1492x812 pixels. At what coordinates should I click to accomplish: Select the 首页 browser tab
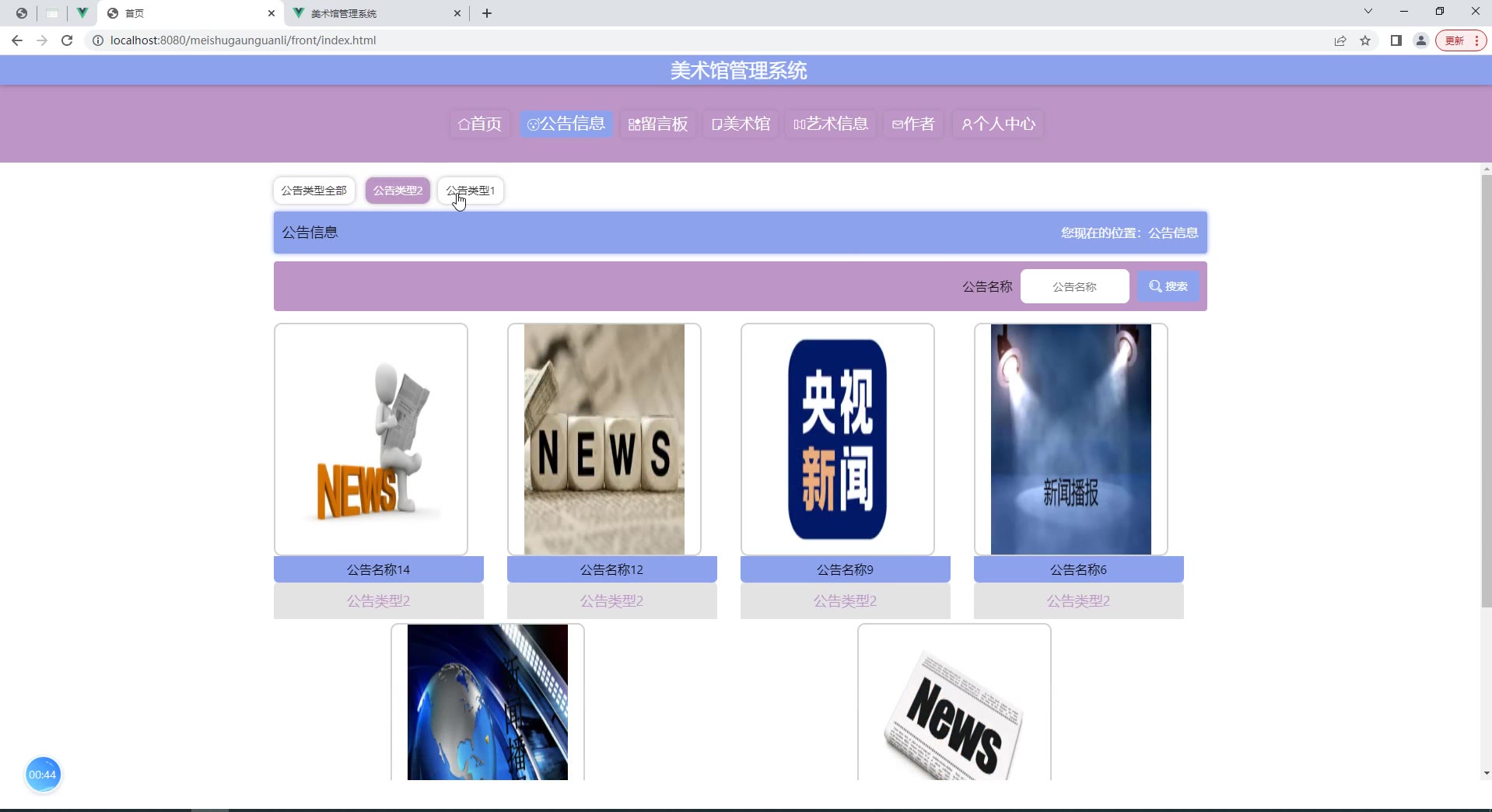coord(191,13)
